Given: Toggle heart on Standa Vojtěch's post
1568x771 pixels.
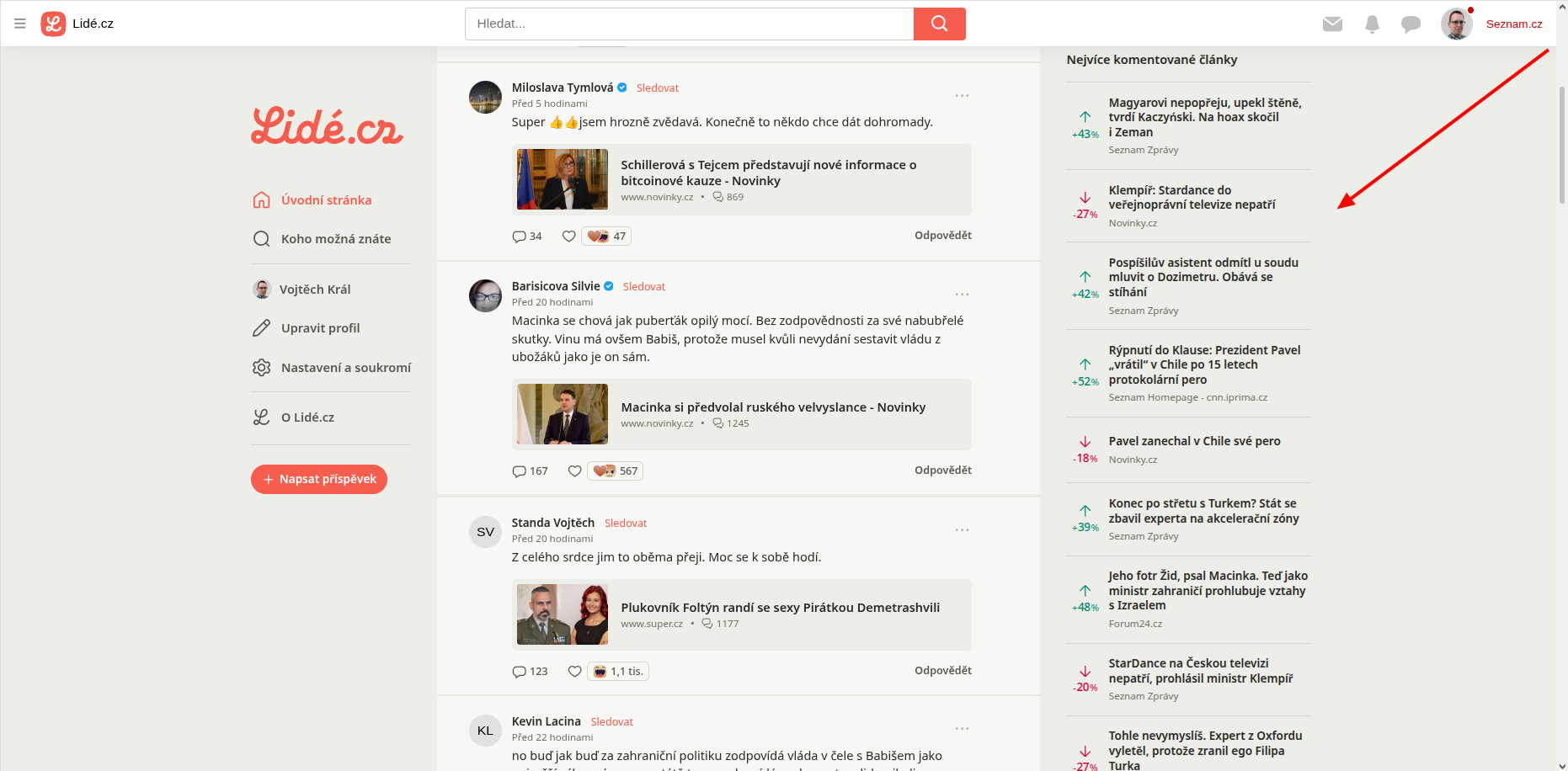Looking at the screenshot, I should [574, 672].
